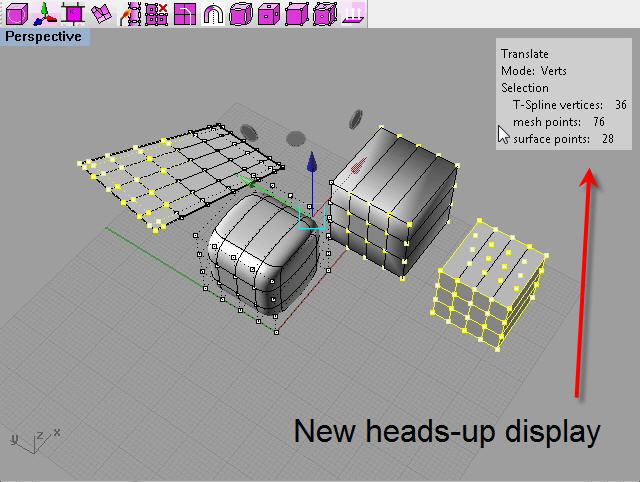Select the four-pane grid path icon

pos(185,13)
